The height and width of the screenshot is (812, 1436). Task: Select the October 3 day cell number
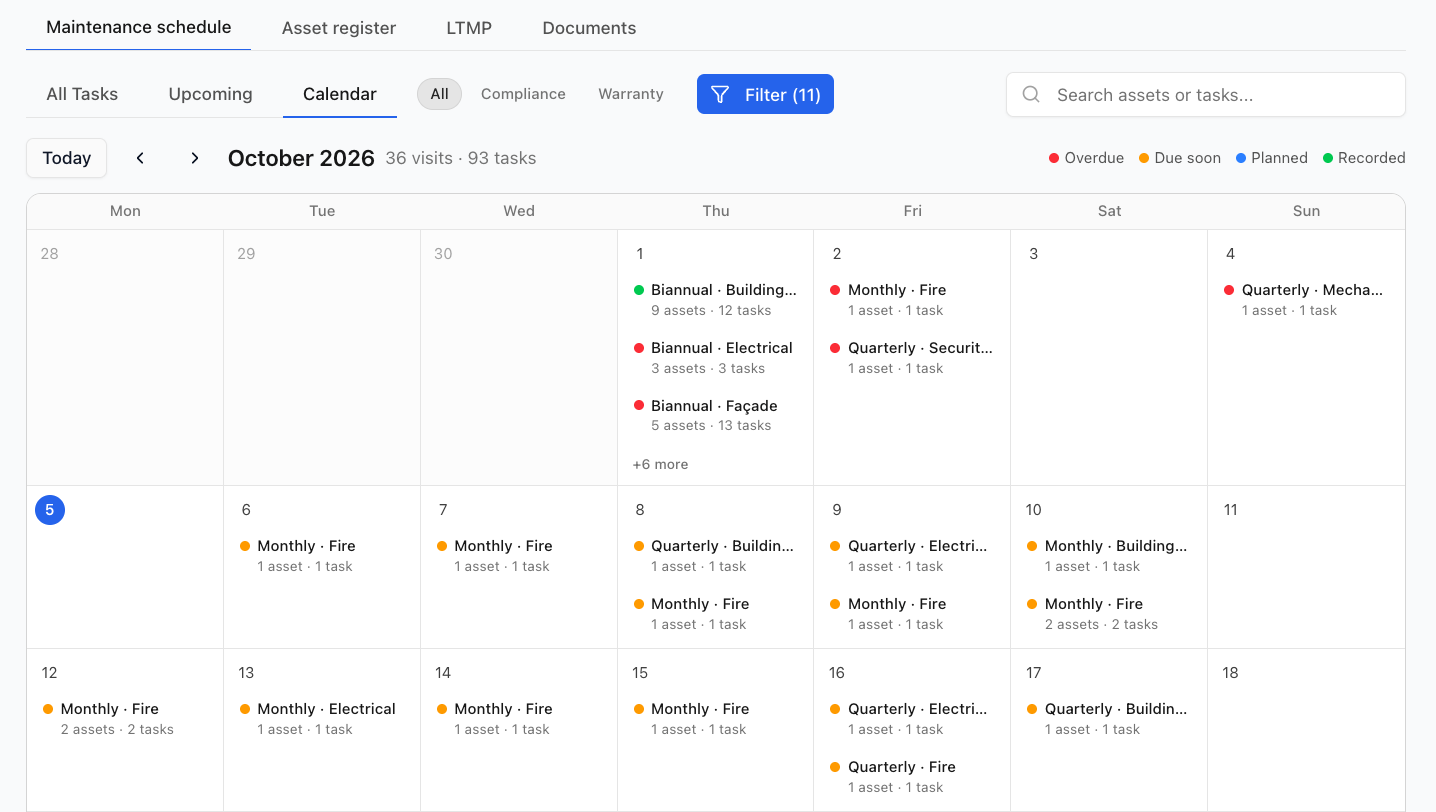(x=1034, y=254)
